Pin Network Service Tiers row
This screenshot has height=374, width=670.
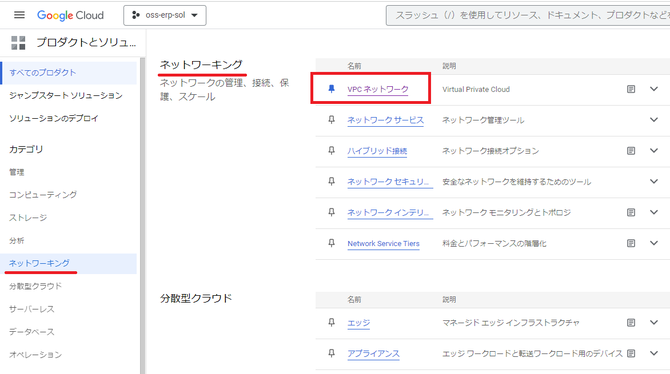click(x=331, y=243)
